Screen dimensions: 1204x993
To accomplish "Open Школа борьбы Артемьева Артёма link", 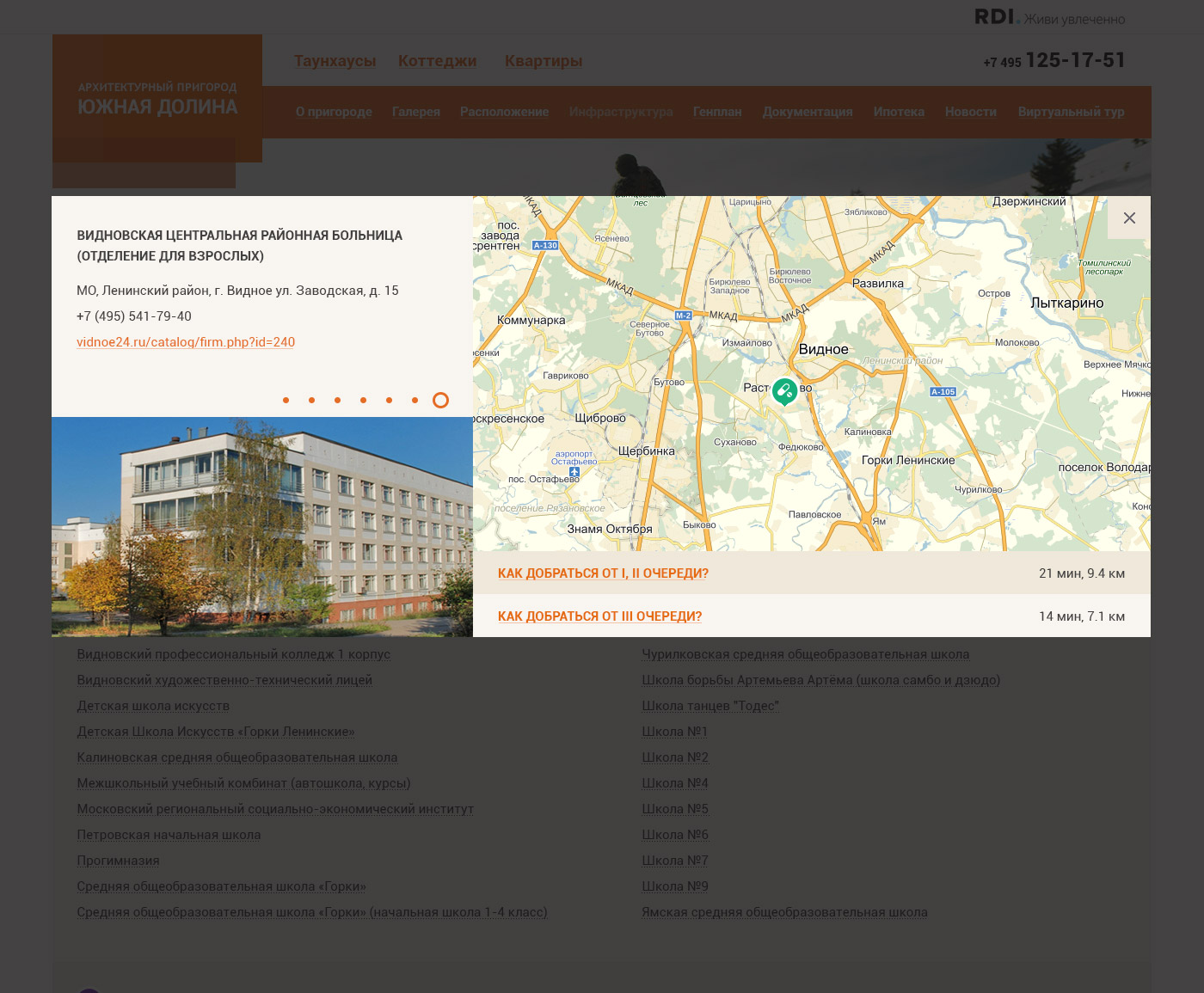I will pos(820,680).
